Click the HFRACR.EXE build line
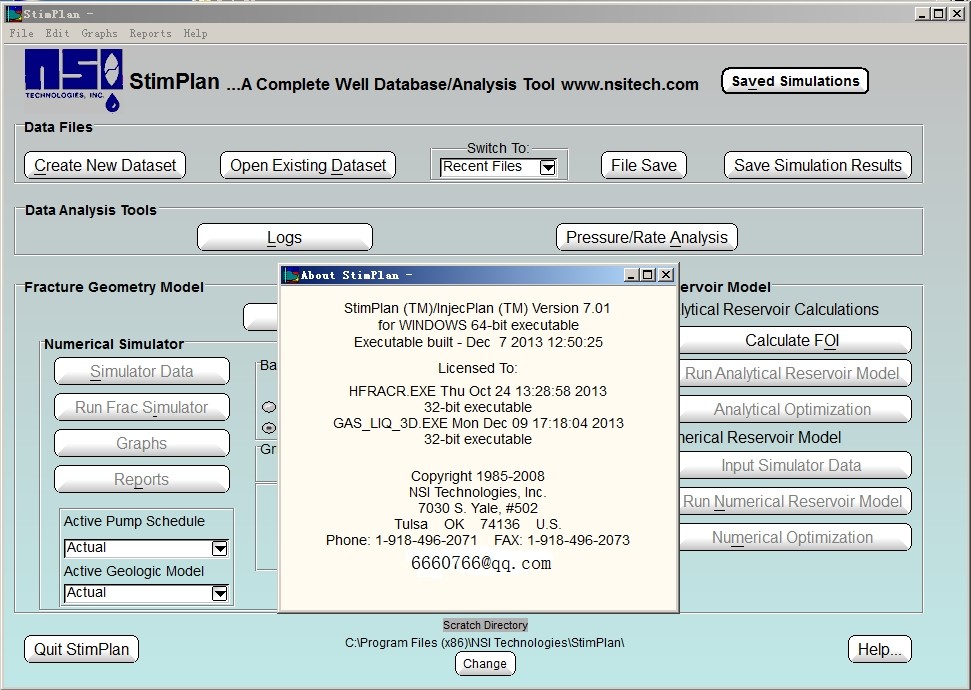 477,391
